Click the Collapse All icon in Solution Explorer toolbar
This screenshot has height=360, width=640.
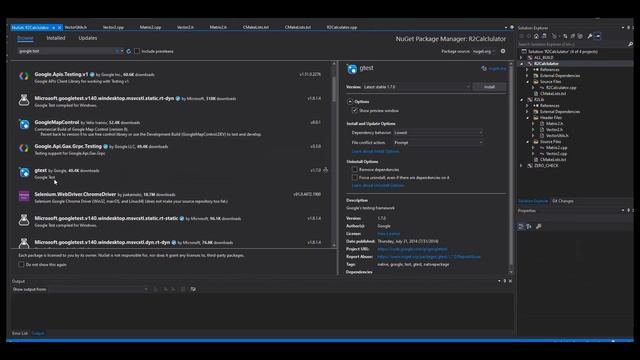pyautogui.click(x=573, y=36)
